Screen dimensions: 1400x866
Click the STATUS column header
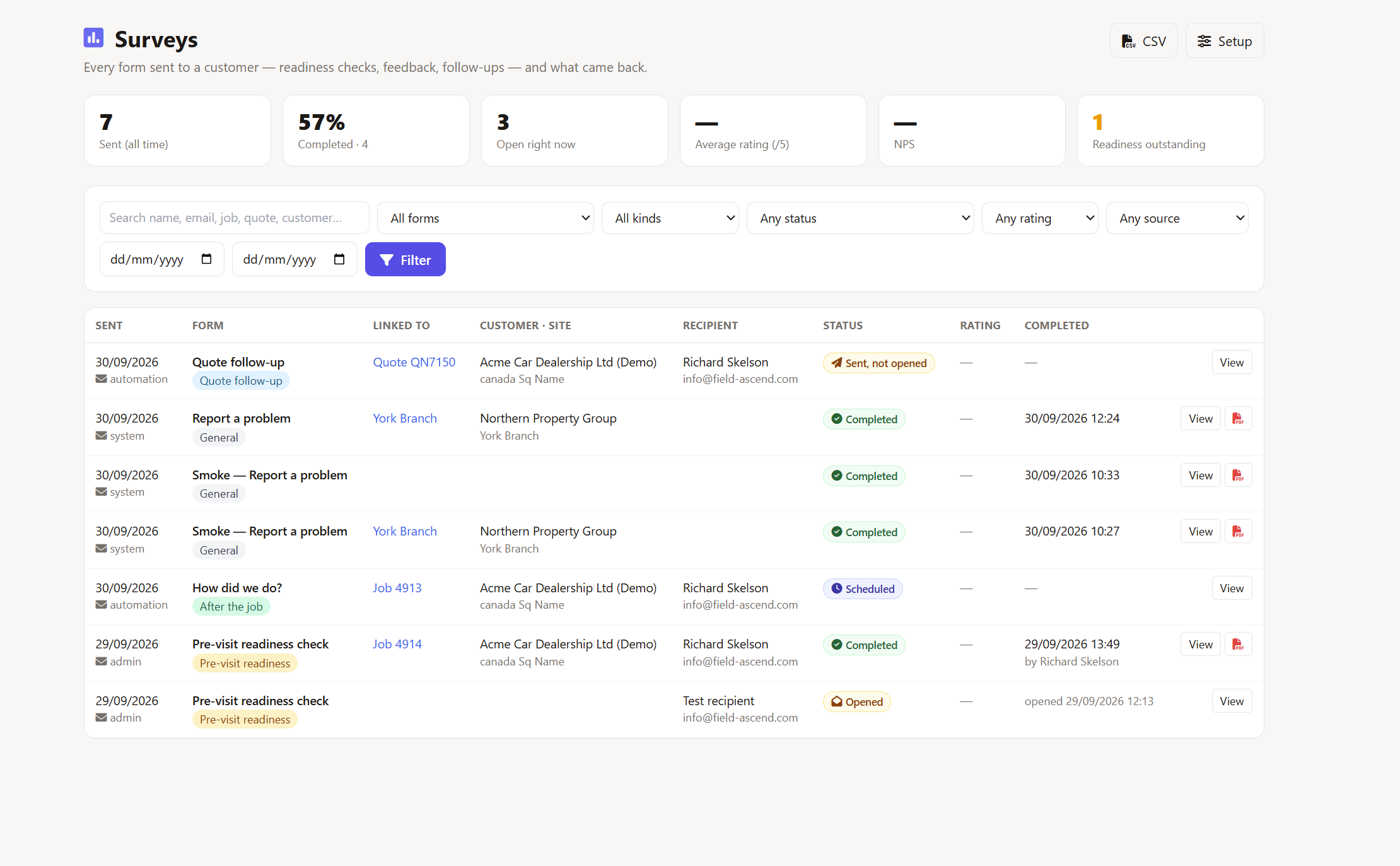843,325
